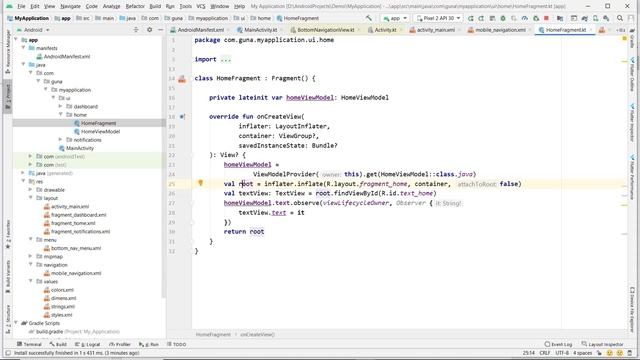Click UTF-8 encoding in status bar
The height and width of the screenshot is (360, 640).
tap(562, 353)
